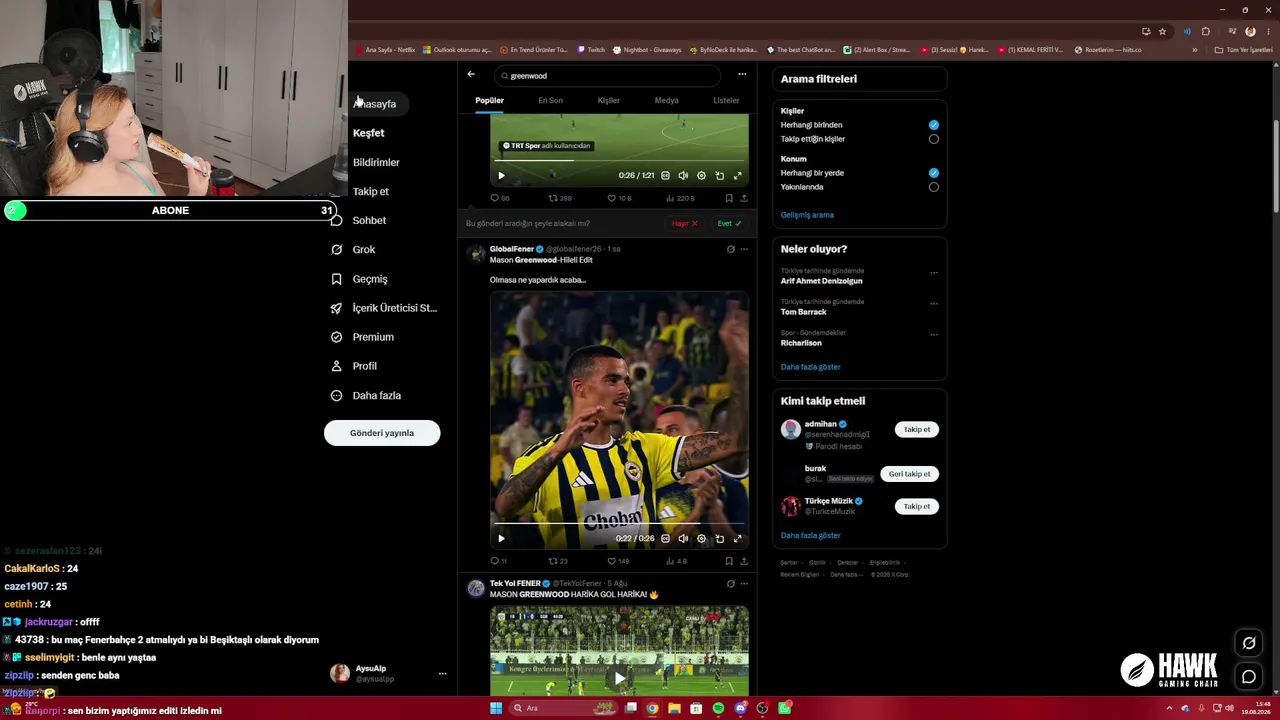Bookmark this page with the star icon
The image size is (1280, 720).
coord(1162,31)
